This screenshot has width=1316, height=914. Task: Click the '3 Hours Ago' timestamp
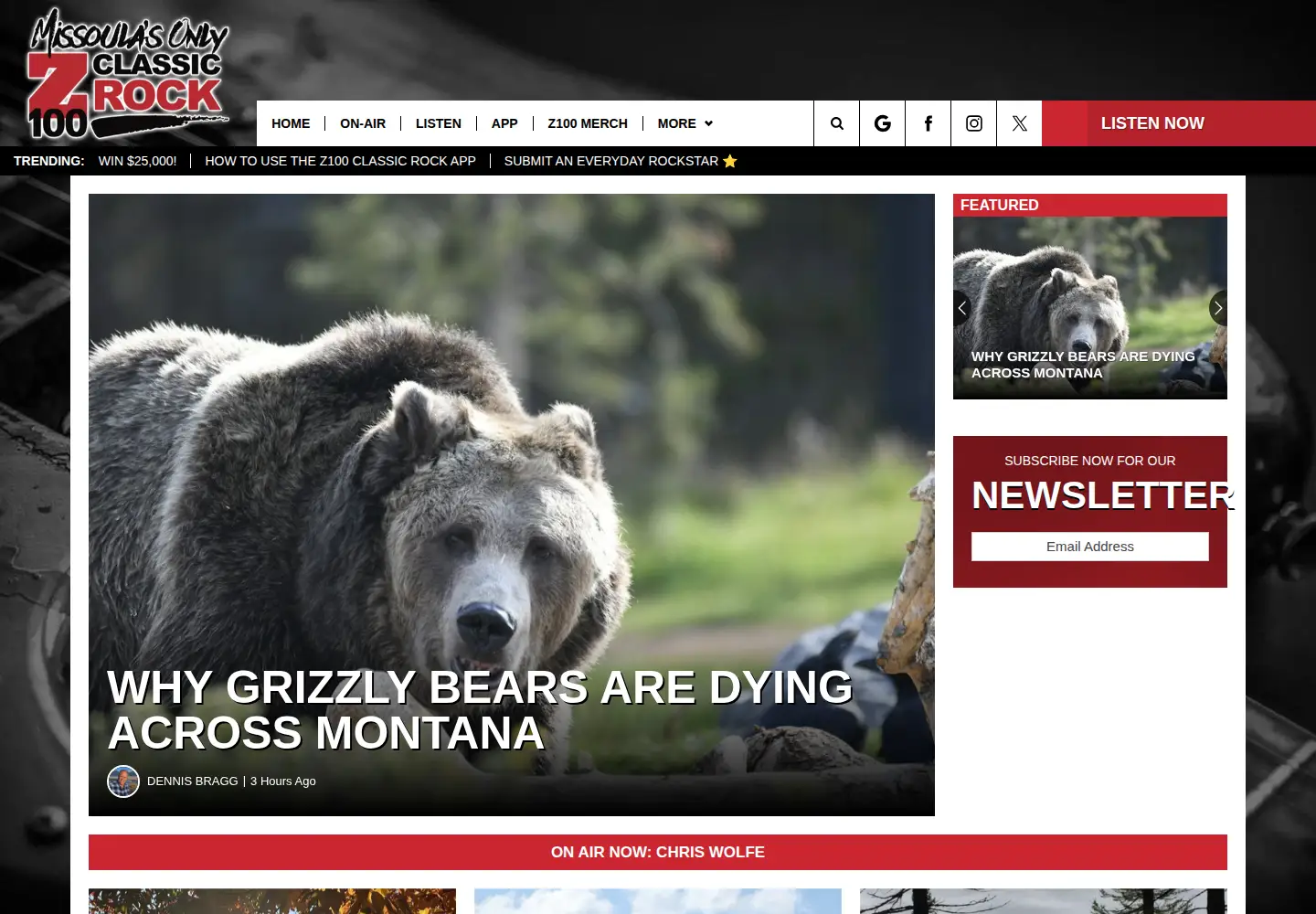coord(283,781)
